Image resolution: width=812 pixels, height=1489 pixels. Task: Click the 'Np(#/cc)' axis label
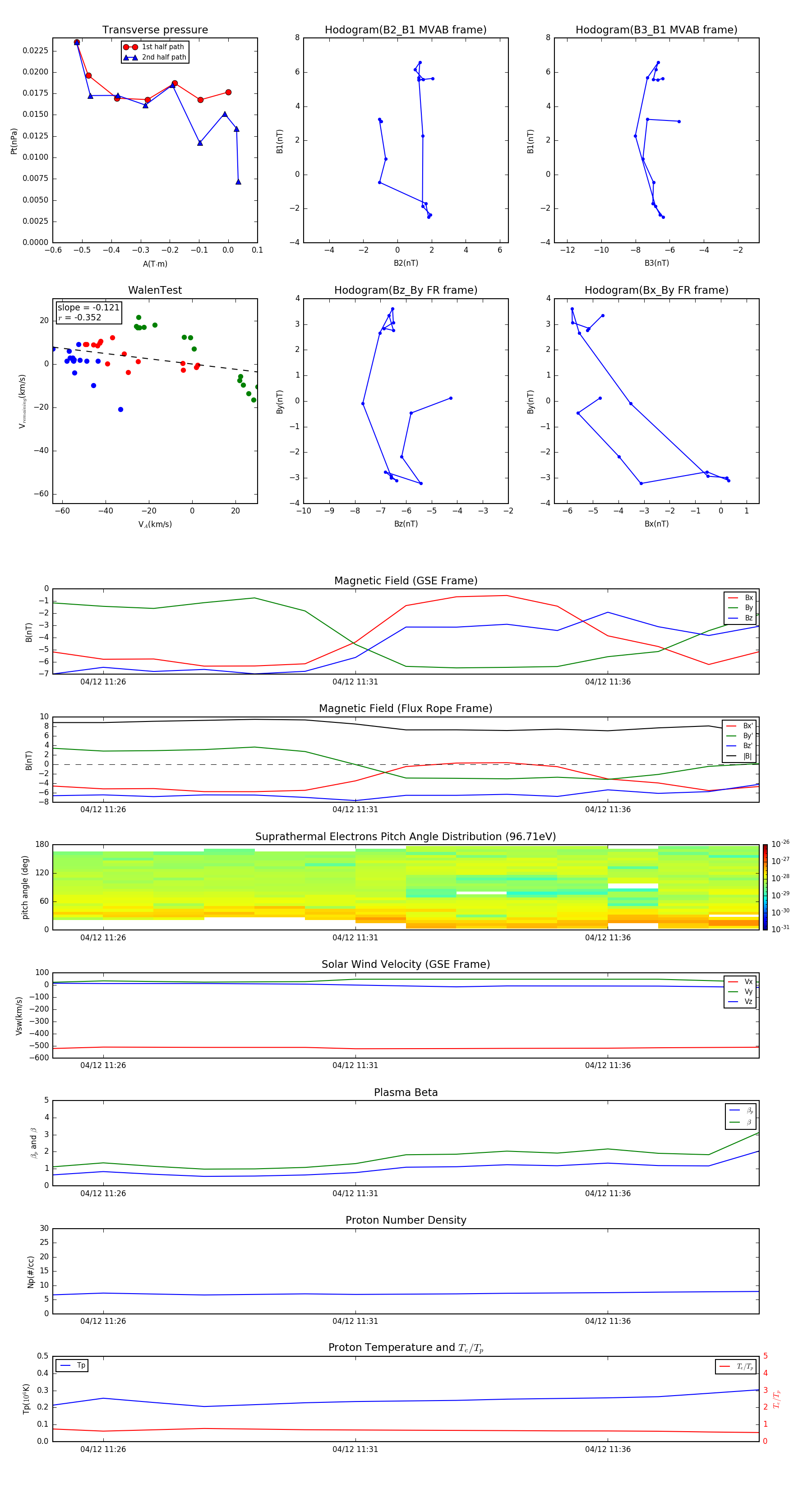coord(31,1272)
